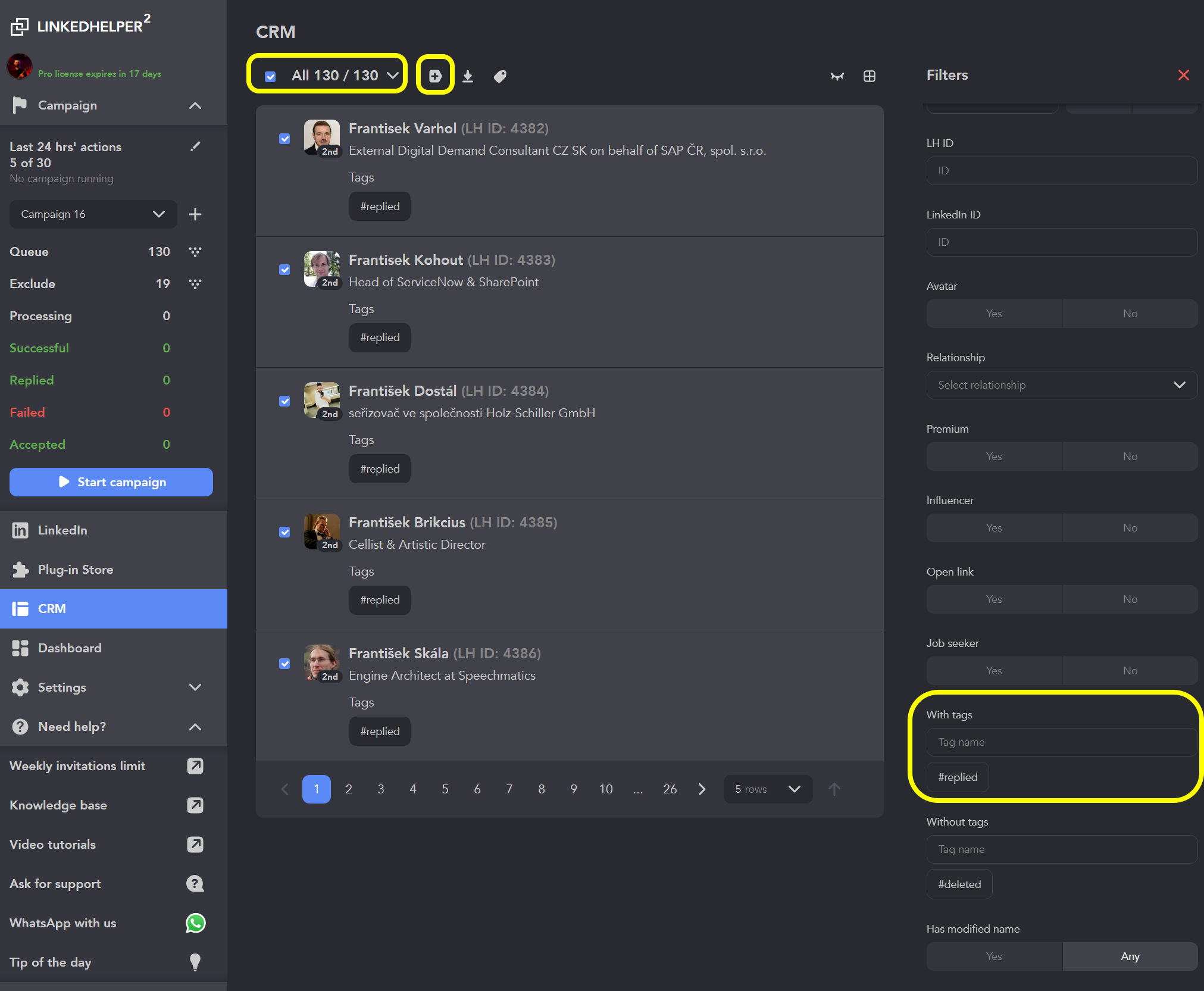Click the LinkedHelper logo icon
The image size is (1204, 991).
[x=20, y=26]
